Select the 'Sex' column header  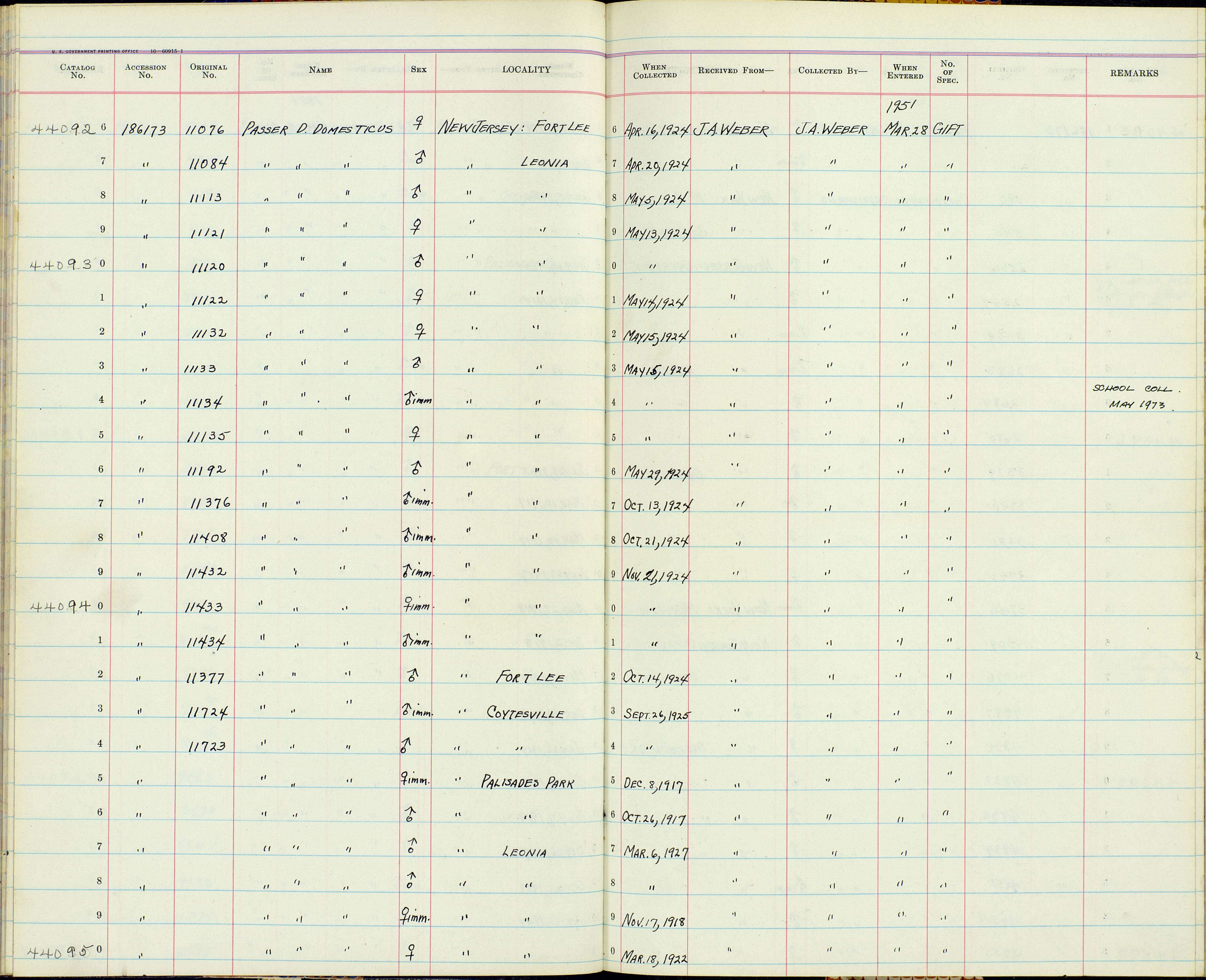(x=419, y=69)
